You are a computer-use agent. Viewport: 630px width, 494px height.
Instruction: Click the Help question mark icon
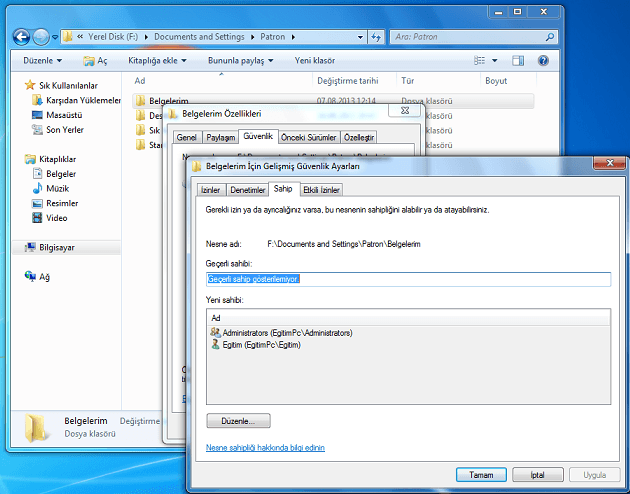(543, 60)
